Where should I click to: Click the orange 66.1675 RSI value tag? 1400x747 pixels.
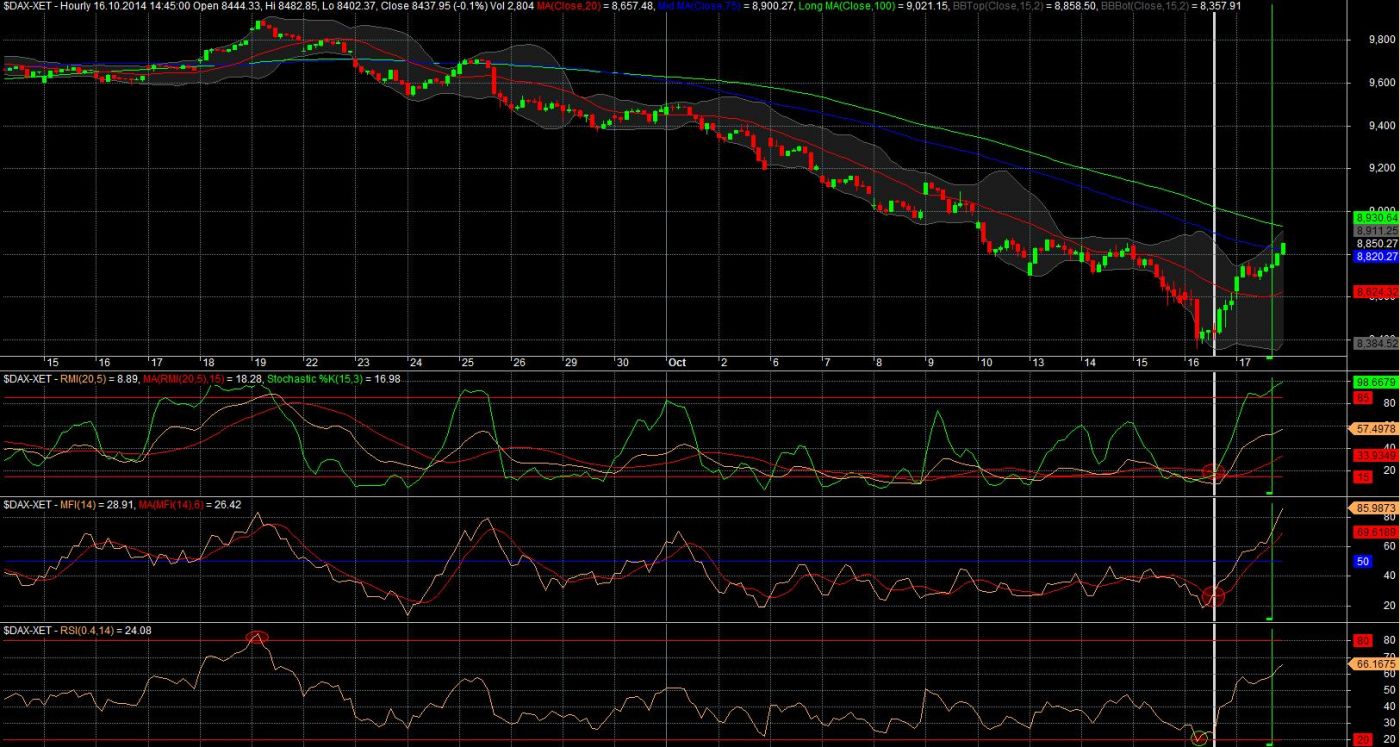pyautogui.click(x=1375, y=663)
